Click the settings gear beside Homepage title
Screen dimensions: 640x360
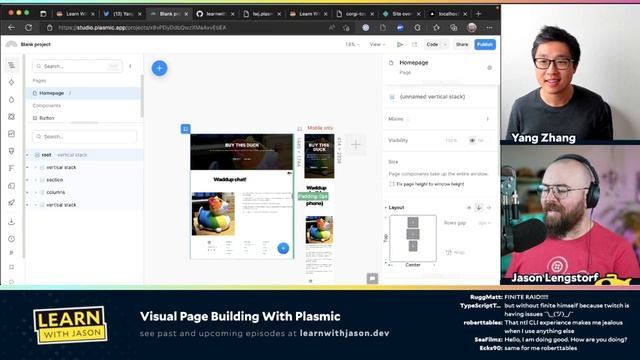(x=489, y=68)
